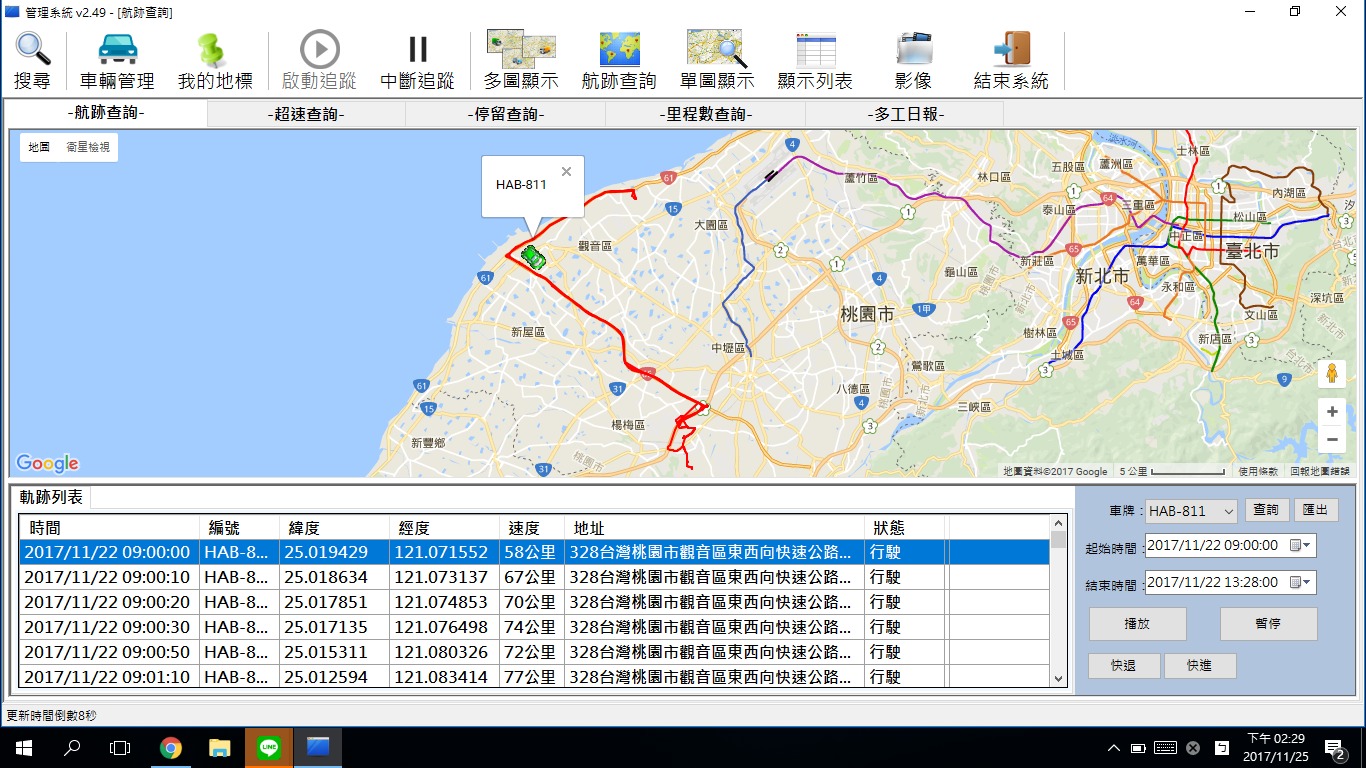Show hidden system tray icons
1366x768 pixels.
tap(1114, 748)
